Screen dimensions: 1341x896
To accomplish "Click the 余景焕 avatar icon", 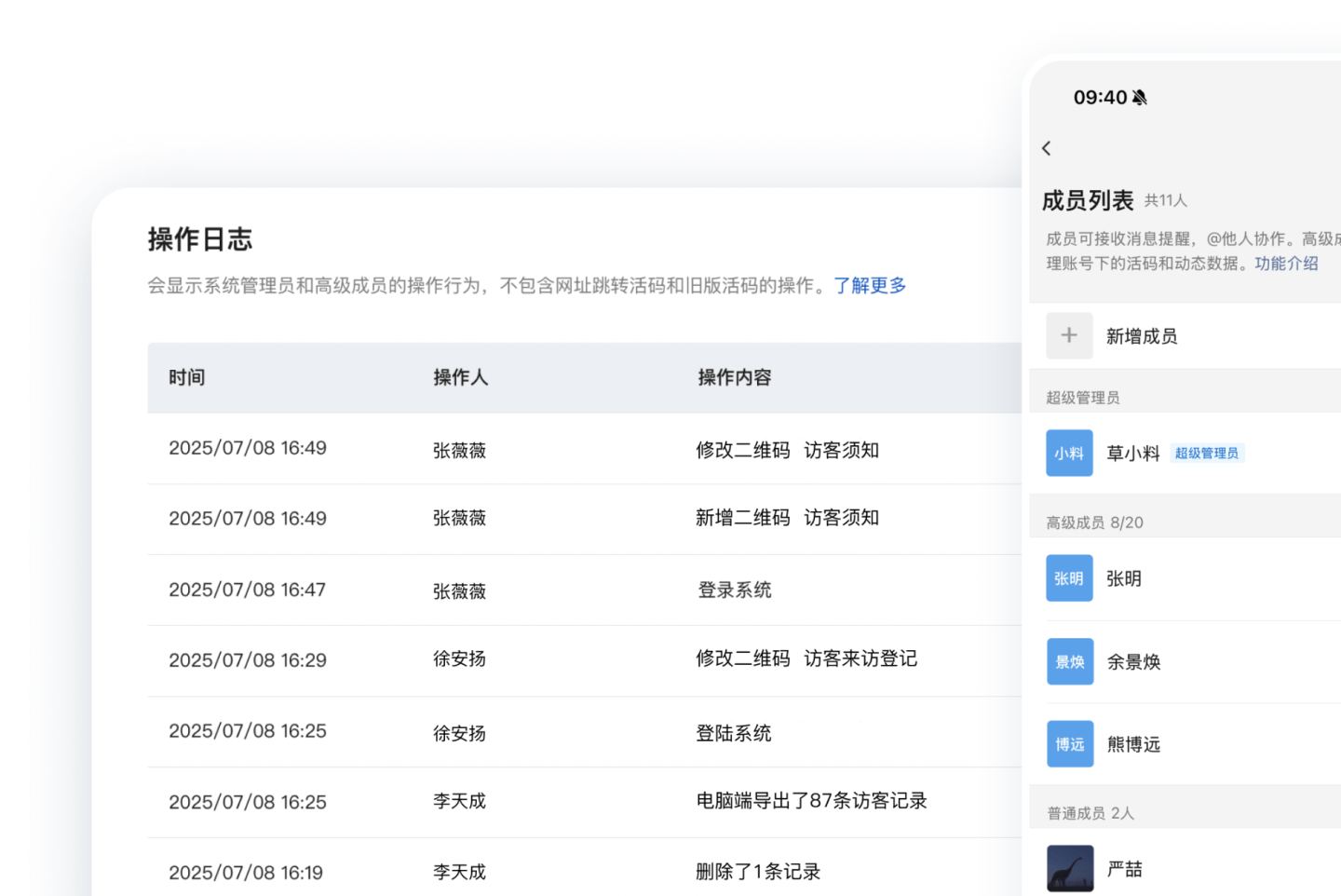I will click(x=1069, y=661).
